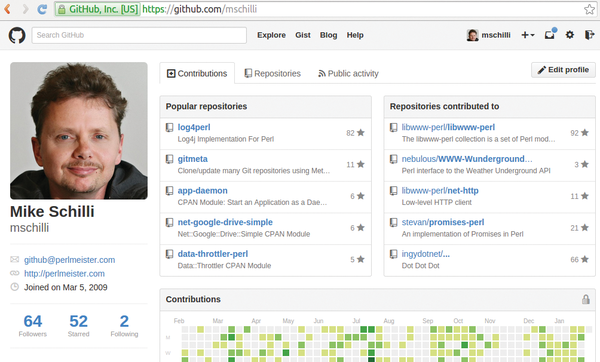
Task: Click the Contributions panel lock icon
Action: 585,299
